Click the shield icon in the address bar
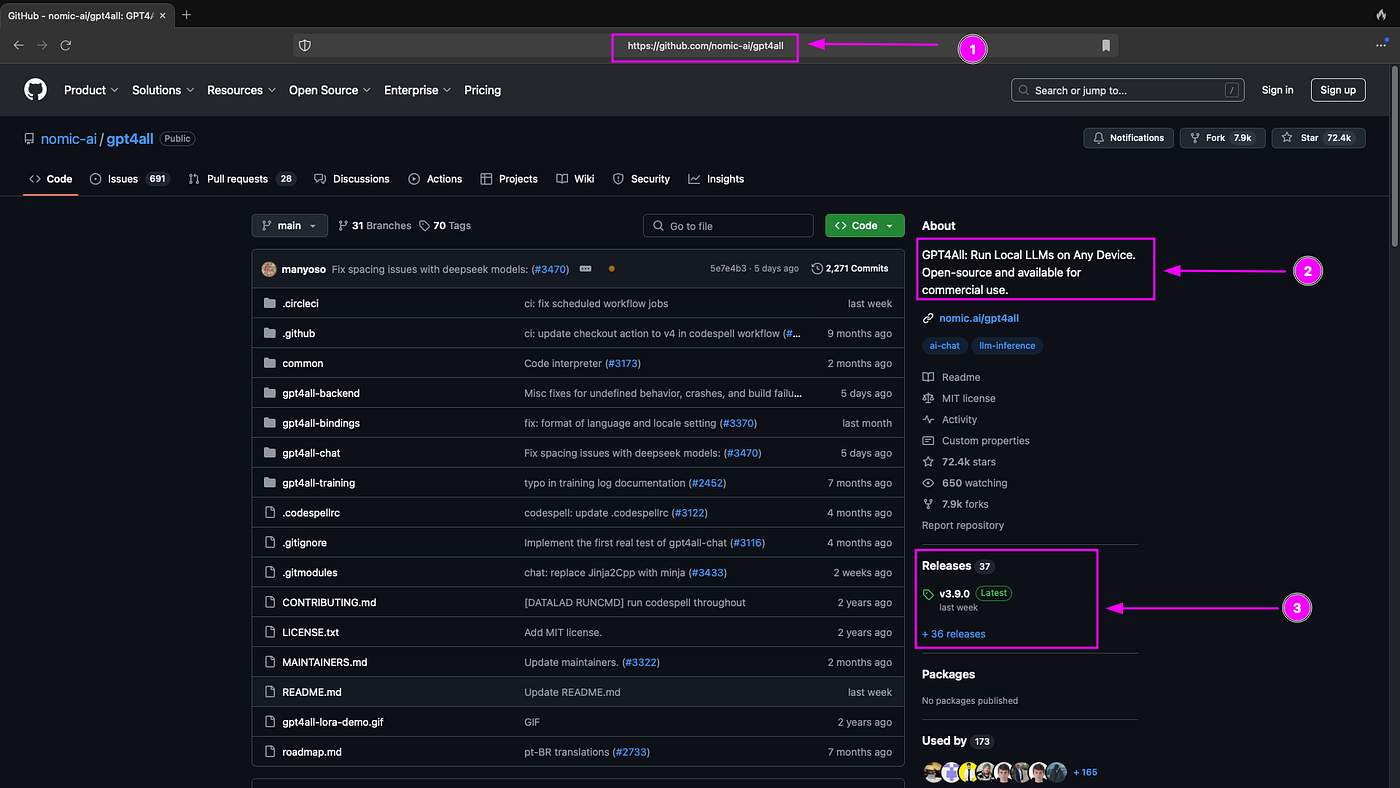 [305, 45]
